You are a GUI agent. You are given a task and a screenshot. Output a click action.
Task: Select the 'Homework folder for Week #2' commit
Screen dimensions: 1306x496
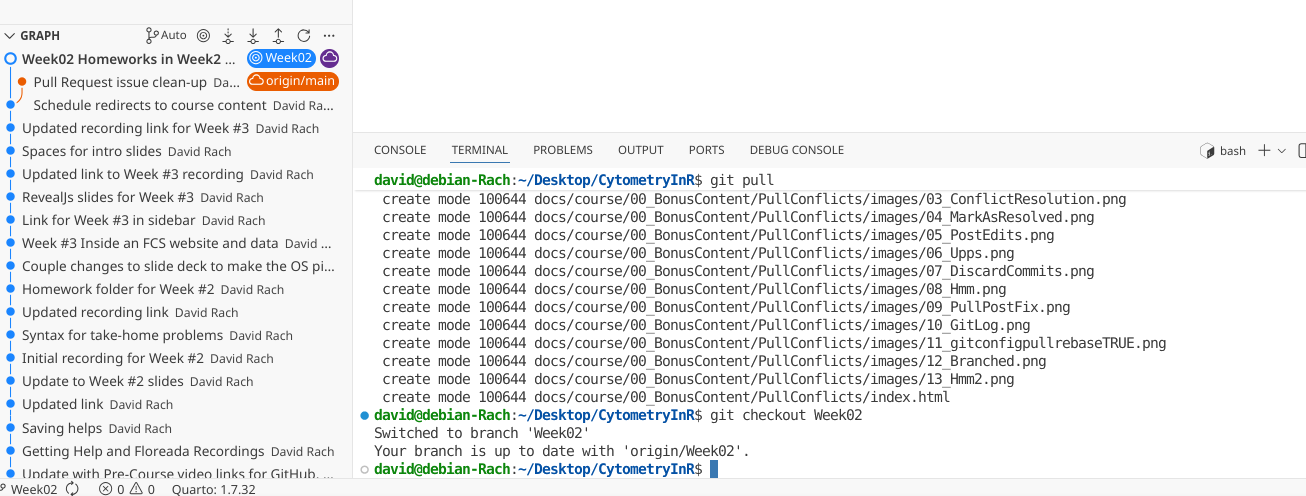click(x=118, y=289)
